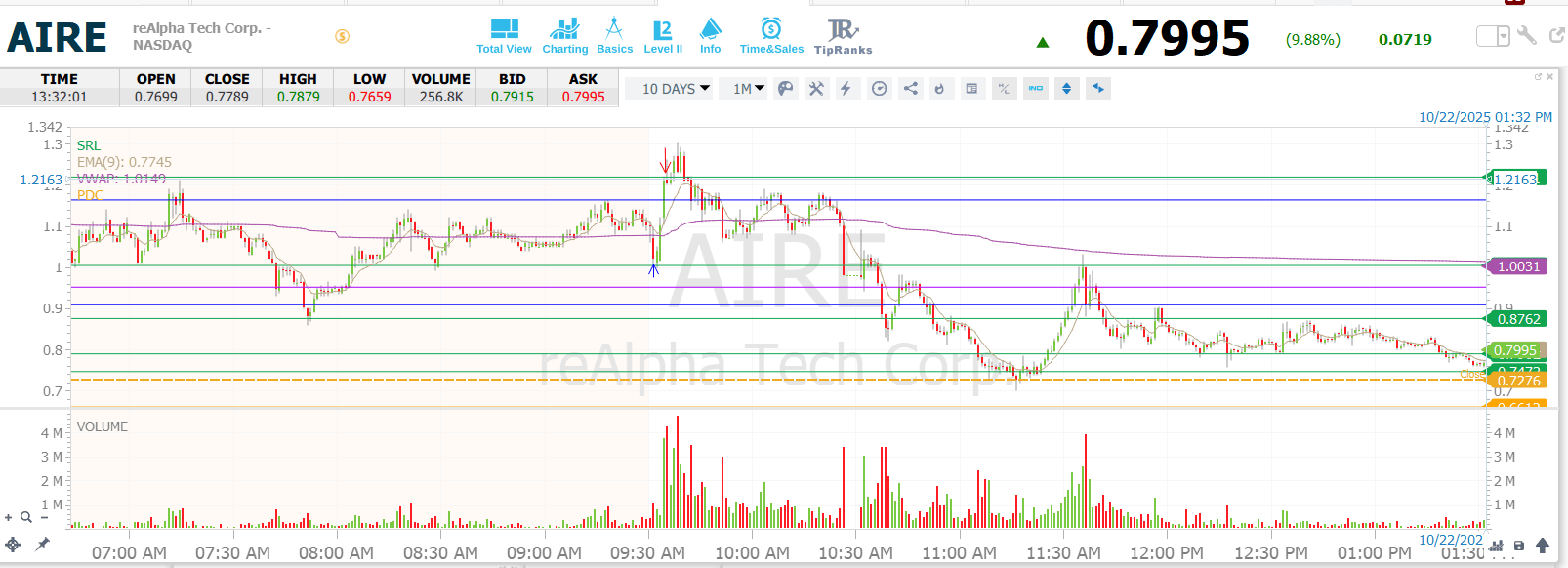Select the VWAP: 1.0149 label
The height and width of the screenshot is (568, 1568).
(121, 179)
